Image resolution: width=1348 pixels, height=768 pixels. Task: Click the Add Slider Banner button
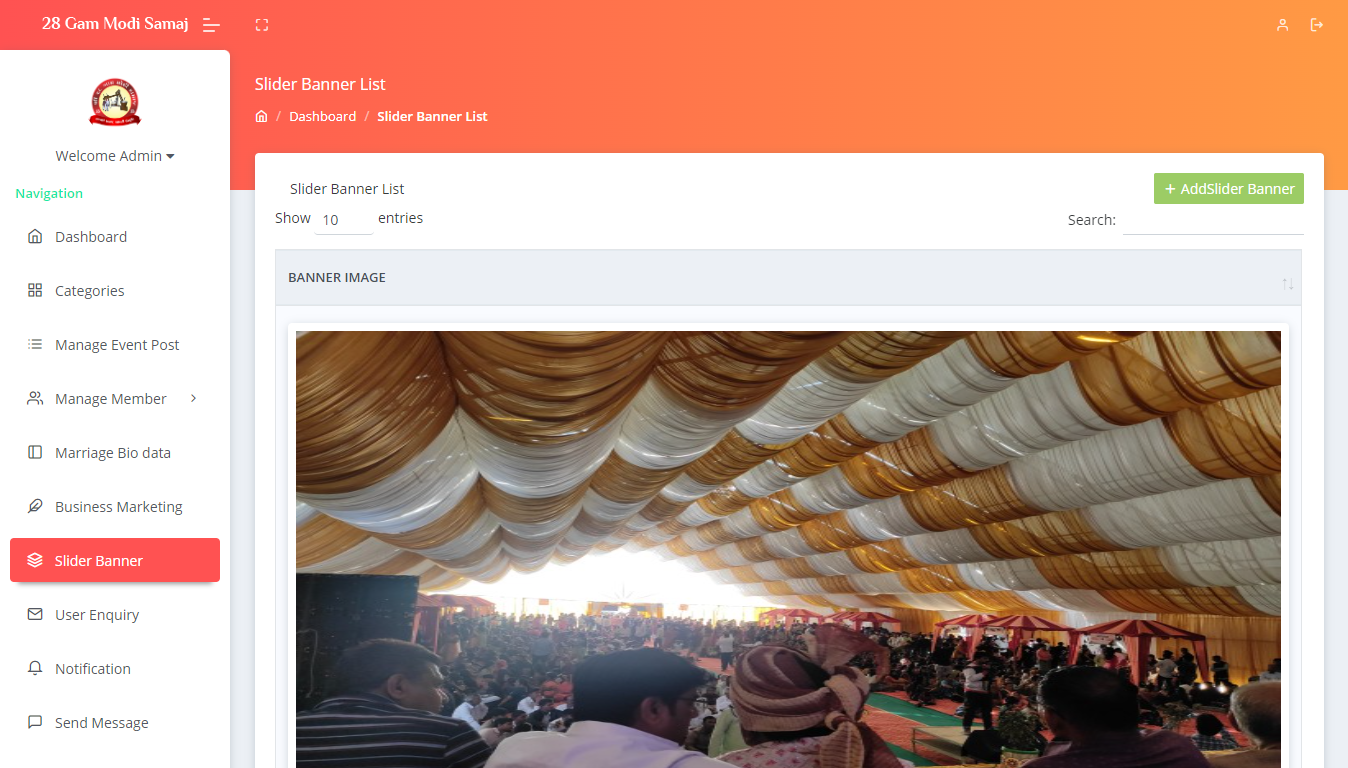point(1229,189)
